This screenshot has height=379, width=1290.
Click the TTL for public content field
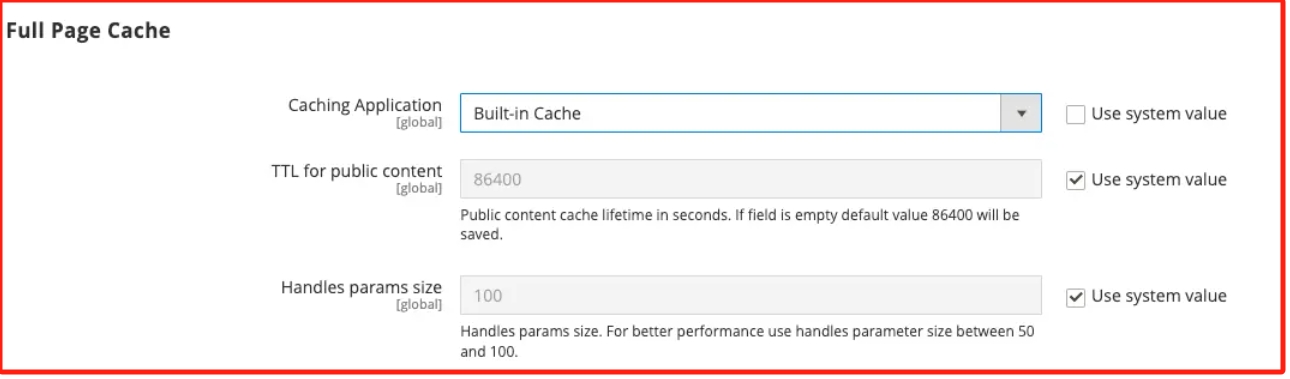(x=751, y=180)
